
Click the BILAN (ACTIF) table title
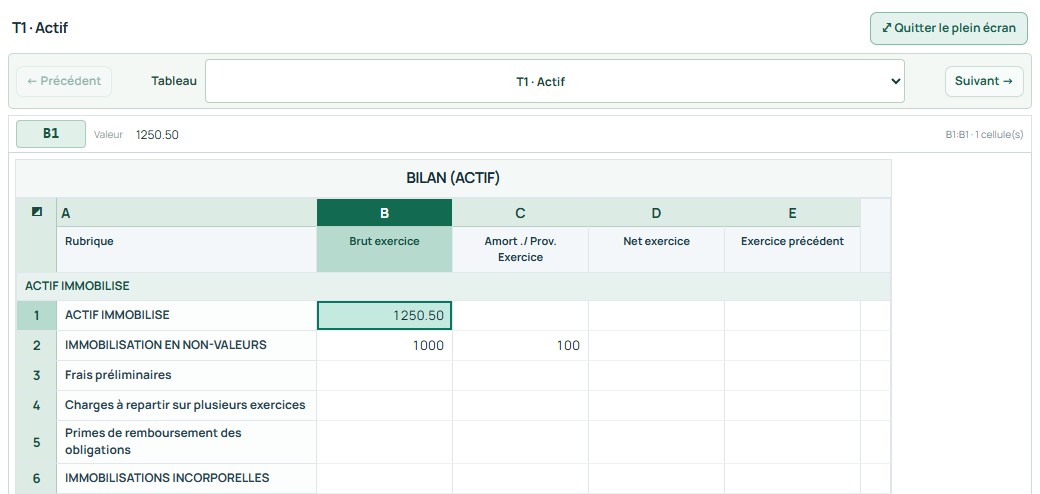coord(453,178)
